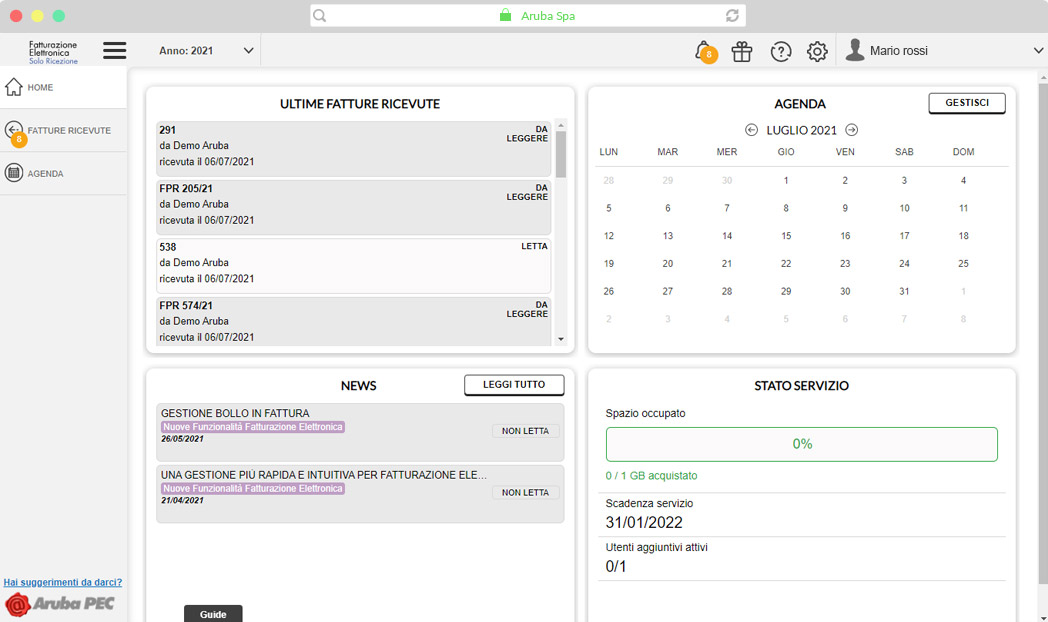Select 15 July in the calendar
The image size is (1048, 622).
tap(786, 236)
